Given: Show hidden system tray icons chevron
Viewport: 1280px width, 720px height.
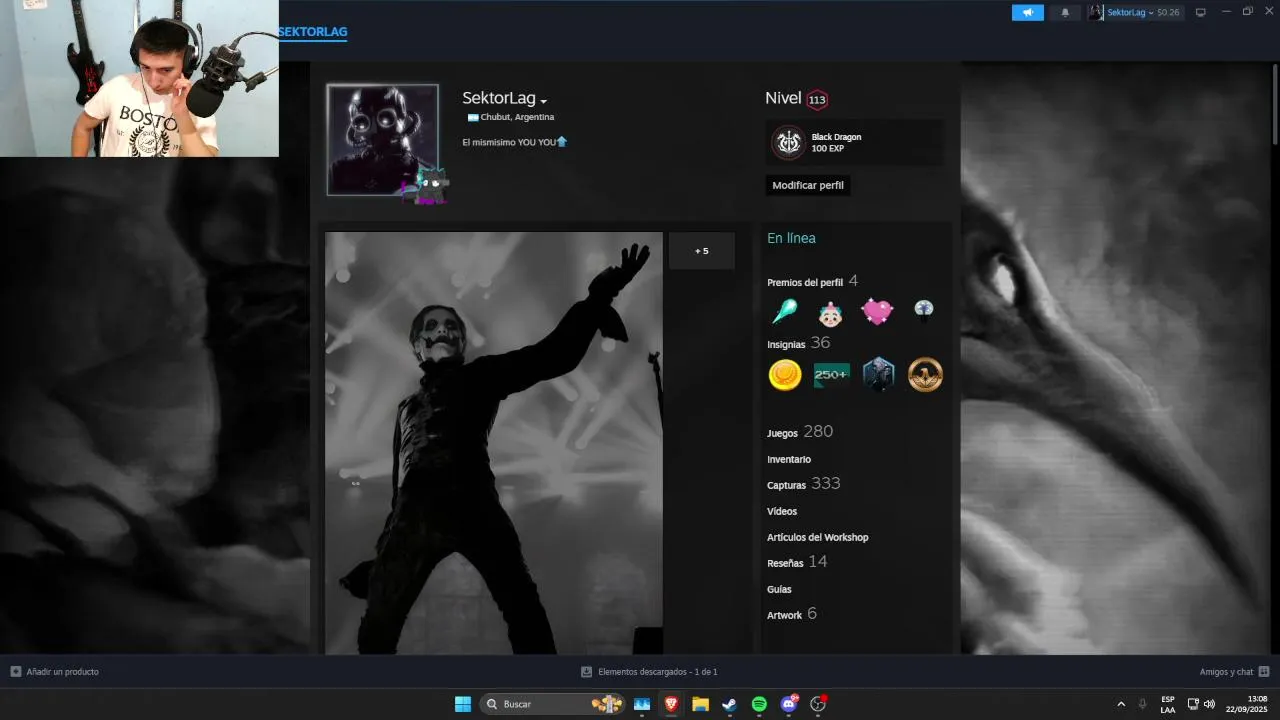Looking at the screenshot, I should tap(1121, 704).
